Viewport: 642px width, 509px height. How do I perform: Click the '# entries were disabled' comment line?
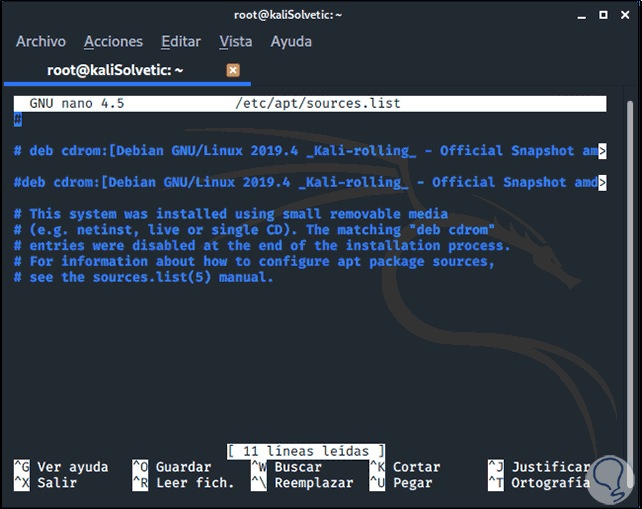tap(262, 246)
